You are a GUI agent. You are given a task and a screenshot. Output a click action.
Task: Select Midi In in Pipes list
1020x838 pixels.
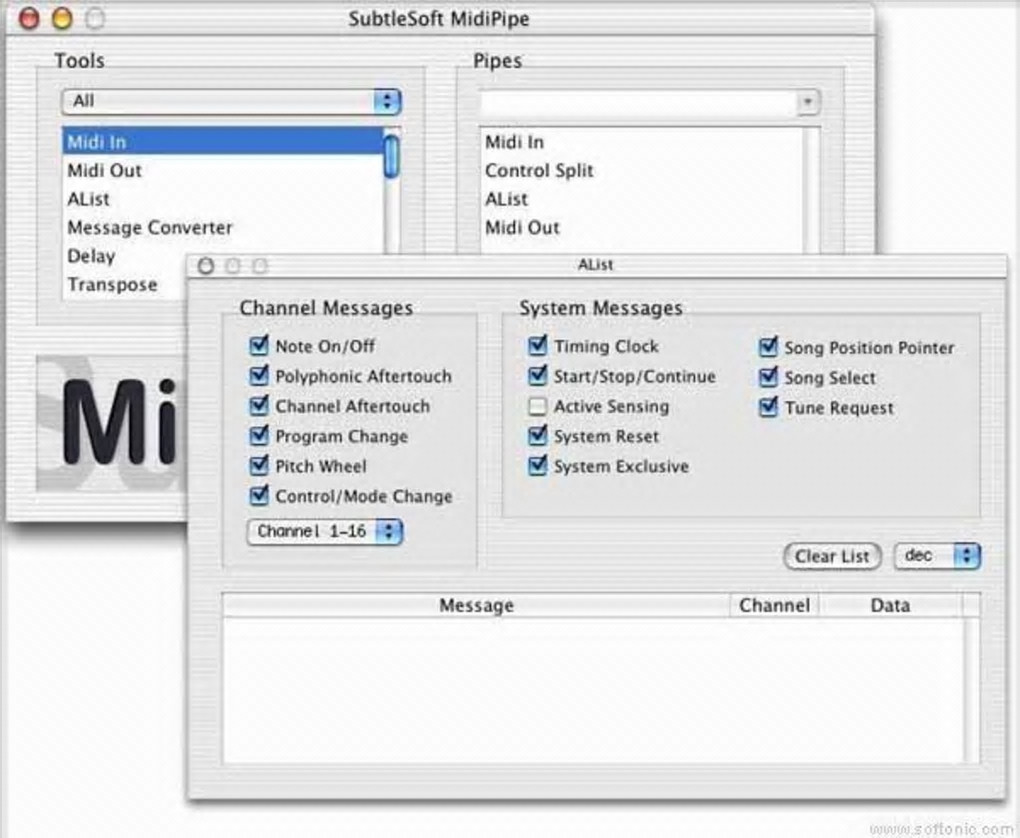[643, 142]
